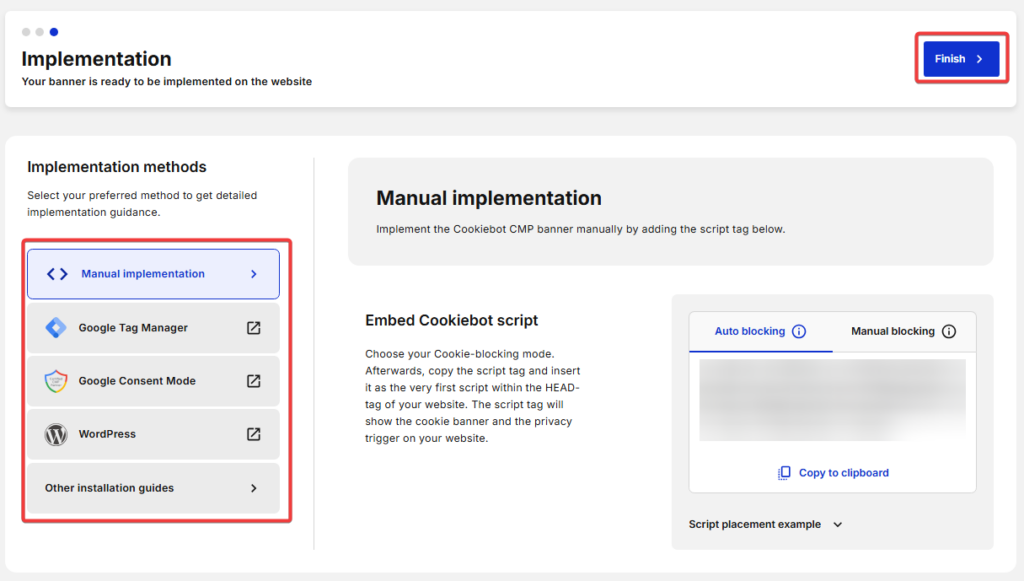Click the first gray stepper dot

[25, 31]
